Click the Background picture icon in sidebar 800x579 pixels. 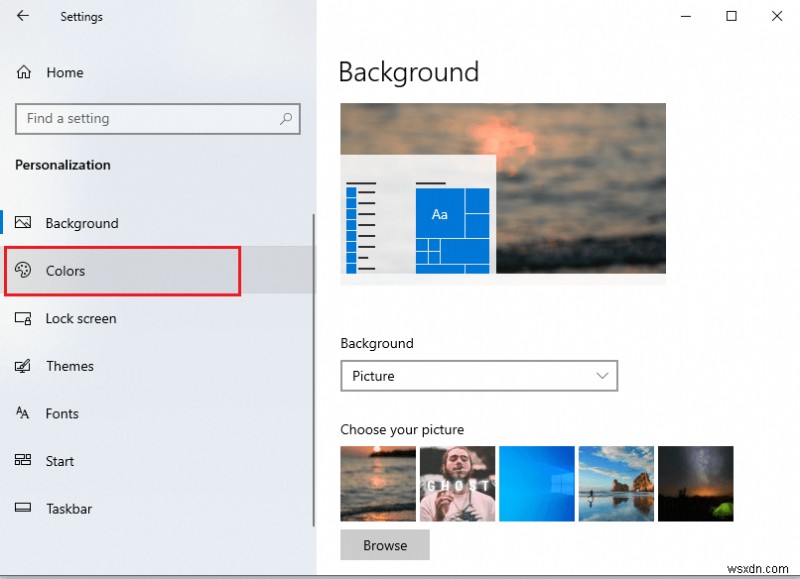(x=23, y=222)
